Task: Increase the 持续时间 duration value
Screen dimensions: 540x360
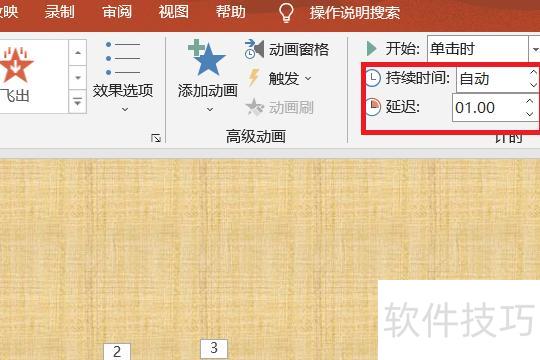Action: [533, 72]
